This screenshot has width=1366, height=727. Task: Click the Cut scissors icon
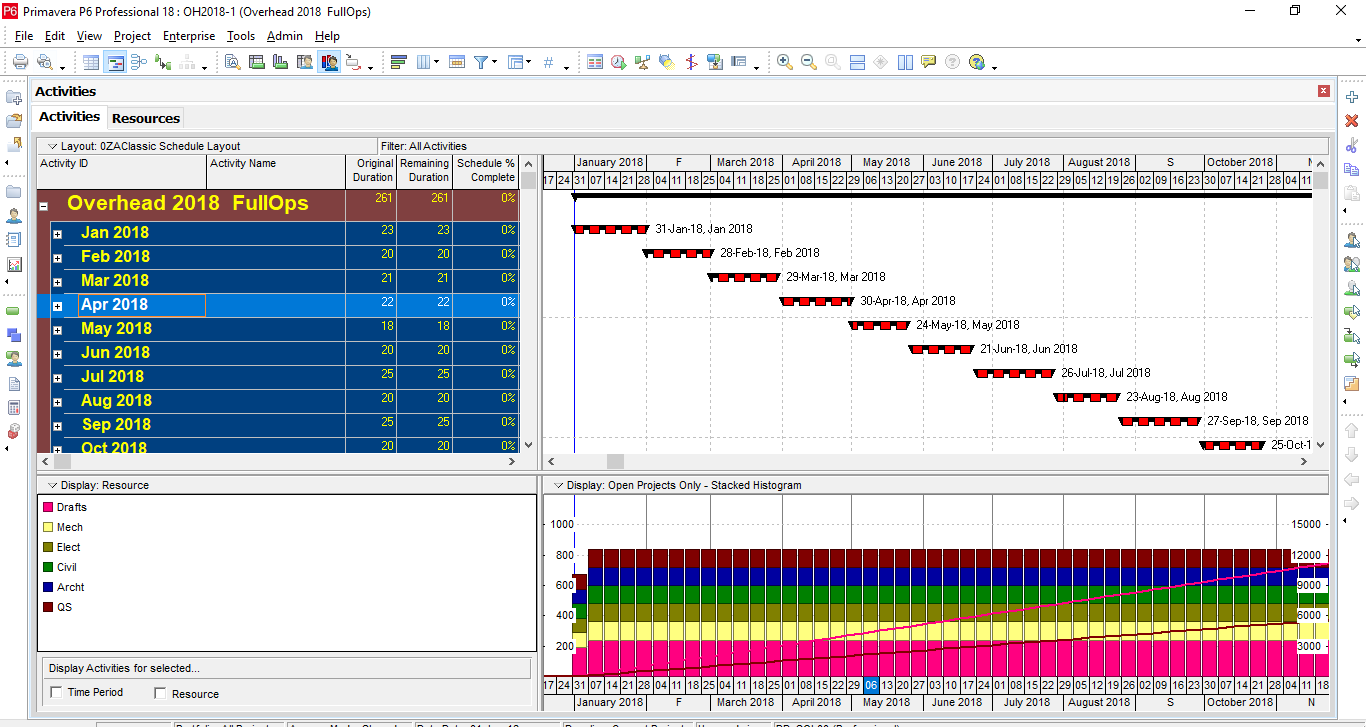[x=1352, y=145]
